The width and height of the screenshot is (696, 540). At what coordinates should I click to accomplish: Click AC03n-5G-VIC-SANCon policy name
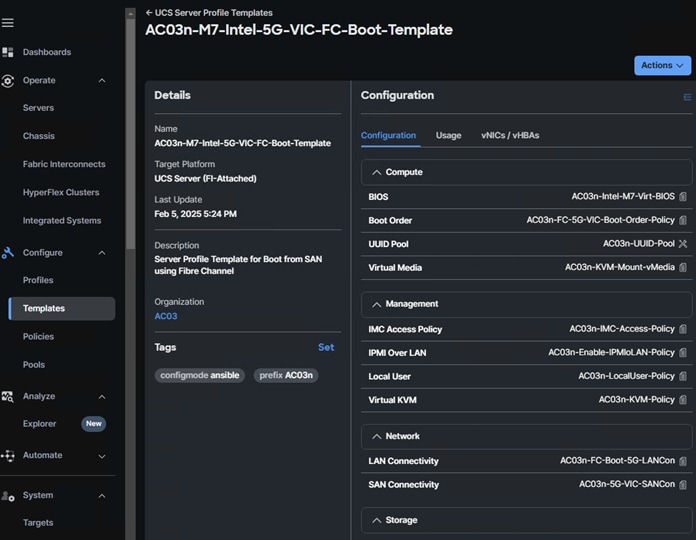click(627, 484)
